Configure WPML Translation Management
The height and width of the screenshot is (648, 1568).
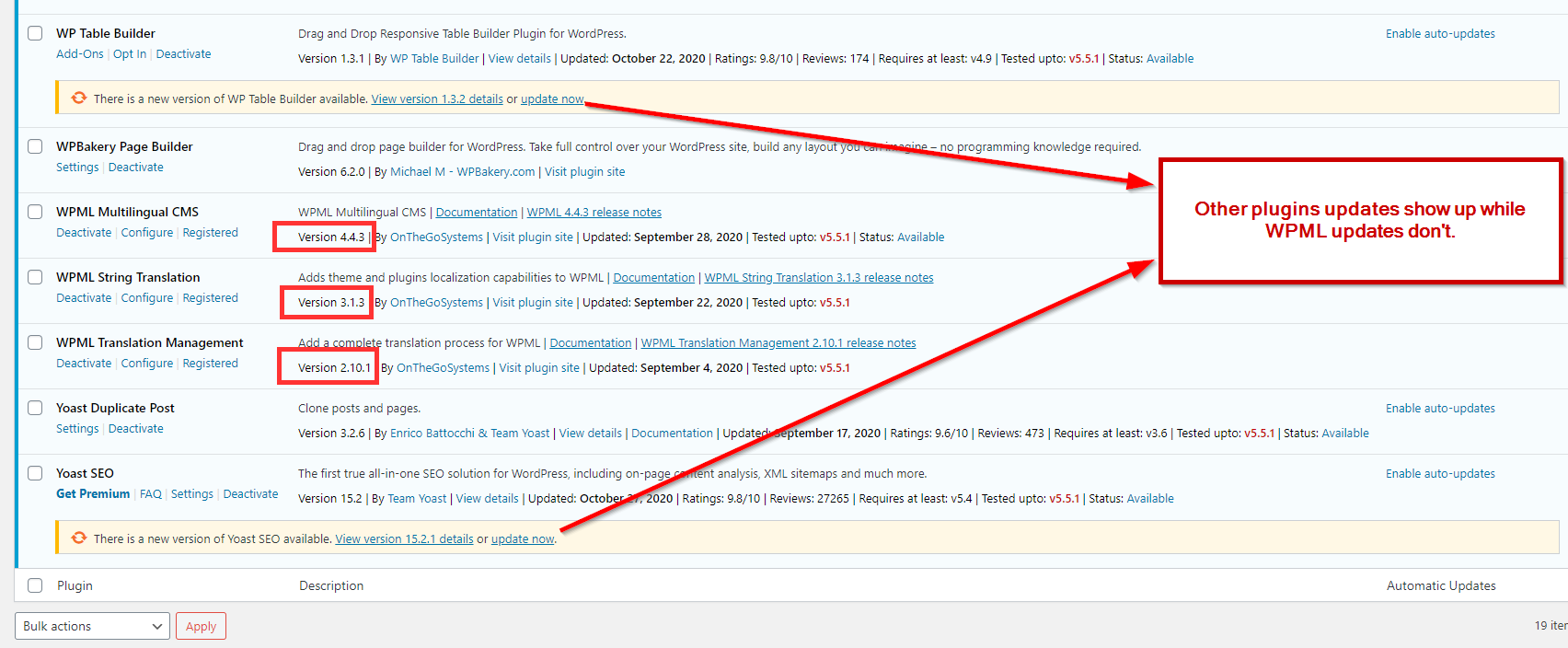tap(147, 364)
